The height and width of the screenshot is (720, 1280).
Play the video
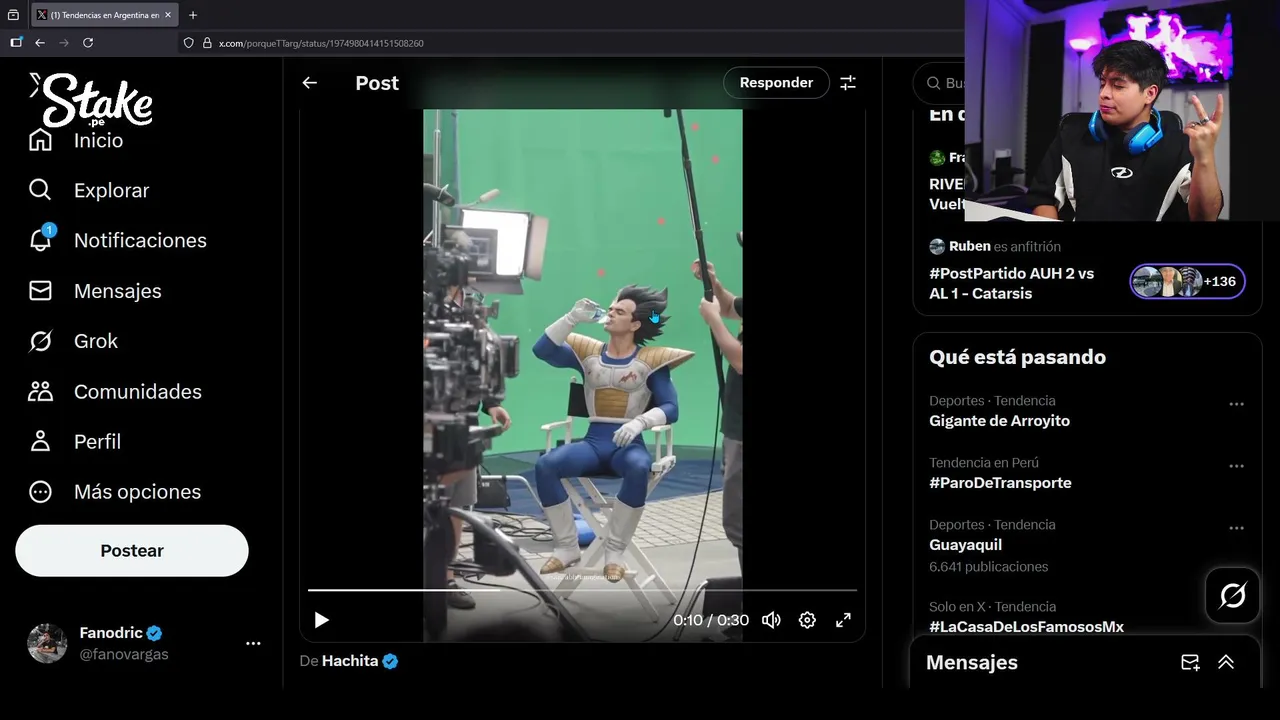coord(321,620)
